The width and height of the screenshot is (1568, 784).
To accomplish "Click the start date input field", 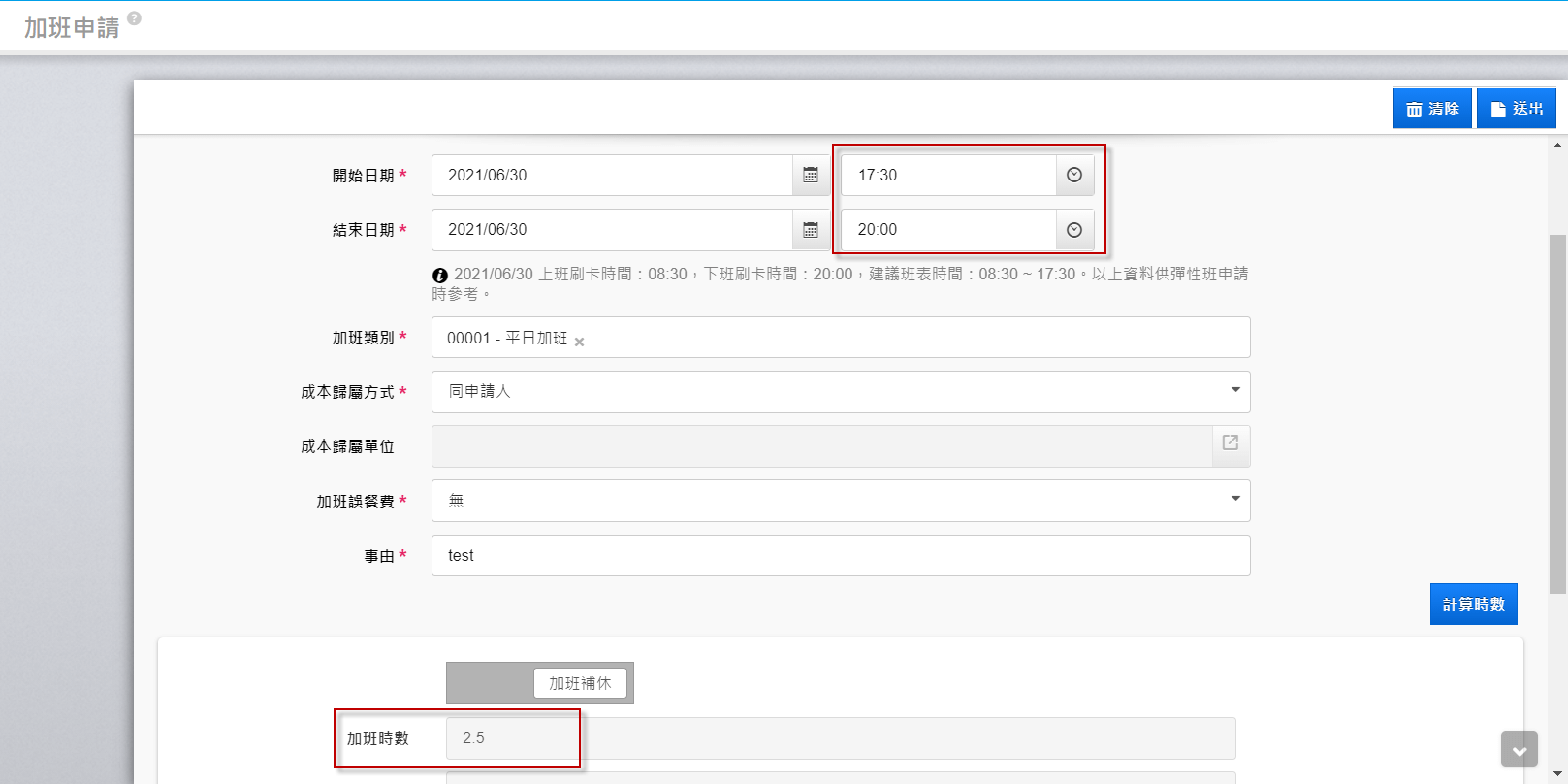I will coord(611,176).
